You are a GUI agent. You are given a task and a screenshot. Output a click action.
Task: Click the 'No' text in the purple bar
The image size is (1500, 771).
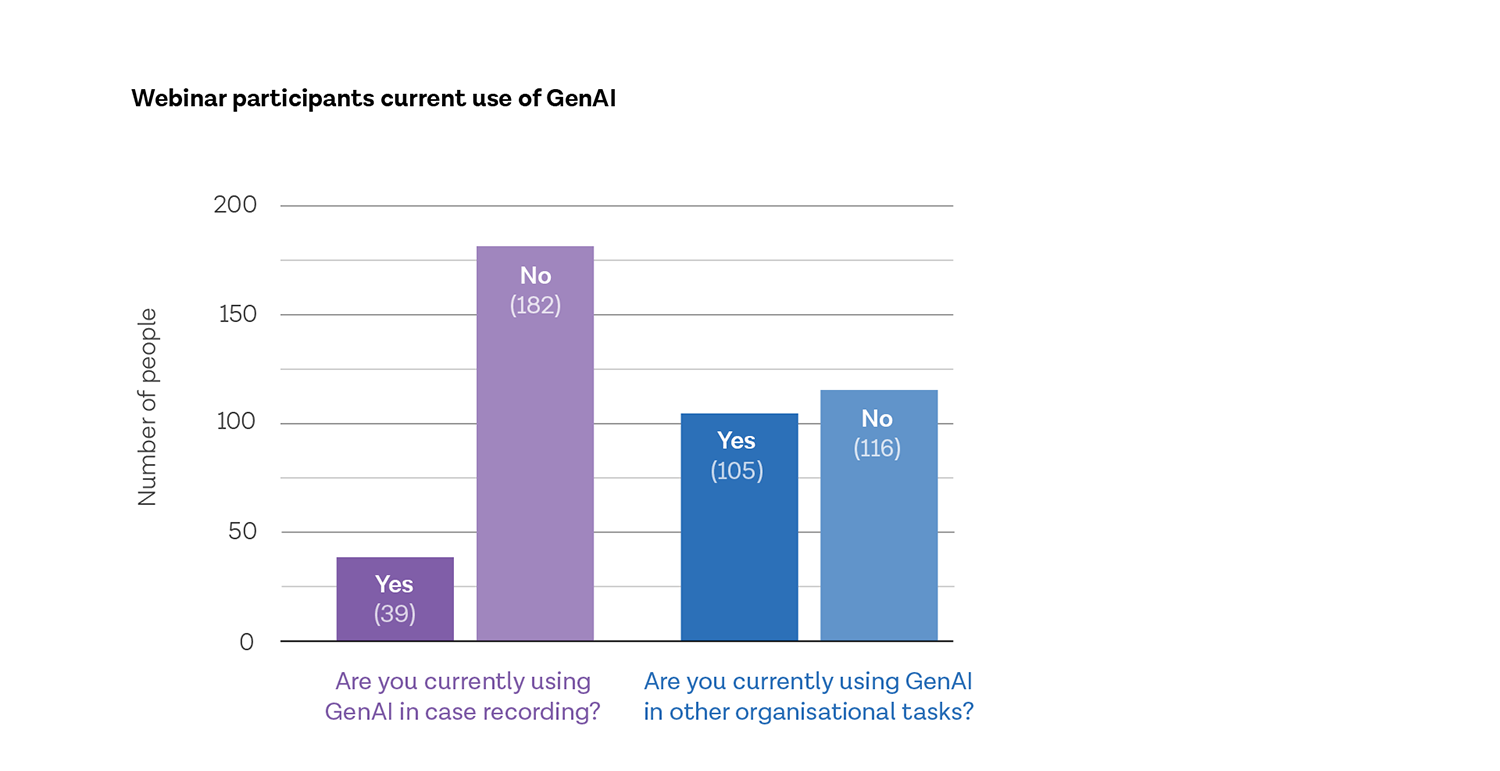pos(535,276)
